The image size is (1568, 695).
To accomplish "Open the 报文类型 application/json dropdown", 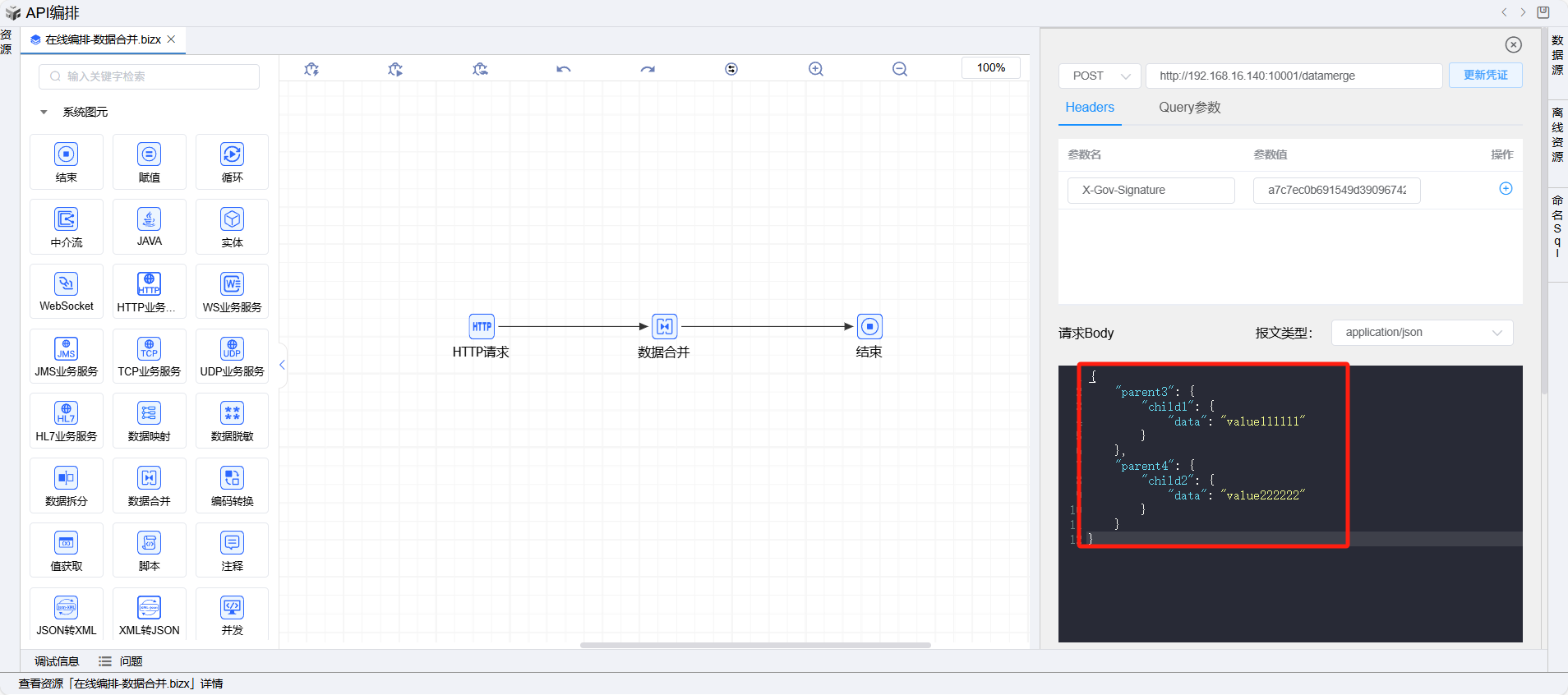I will click(1422, 333).
